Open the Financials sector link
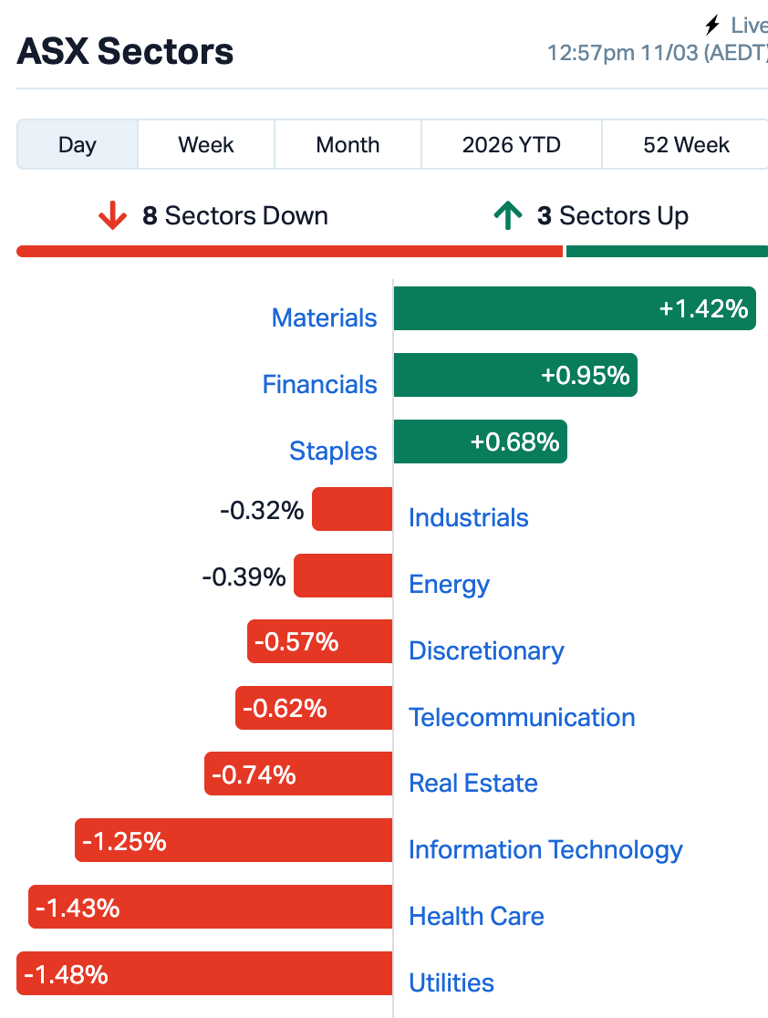The image size is (768, 1018). (319, 384)
